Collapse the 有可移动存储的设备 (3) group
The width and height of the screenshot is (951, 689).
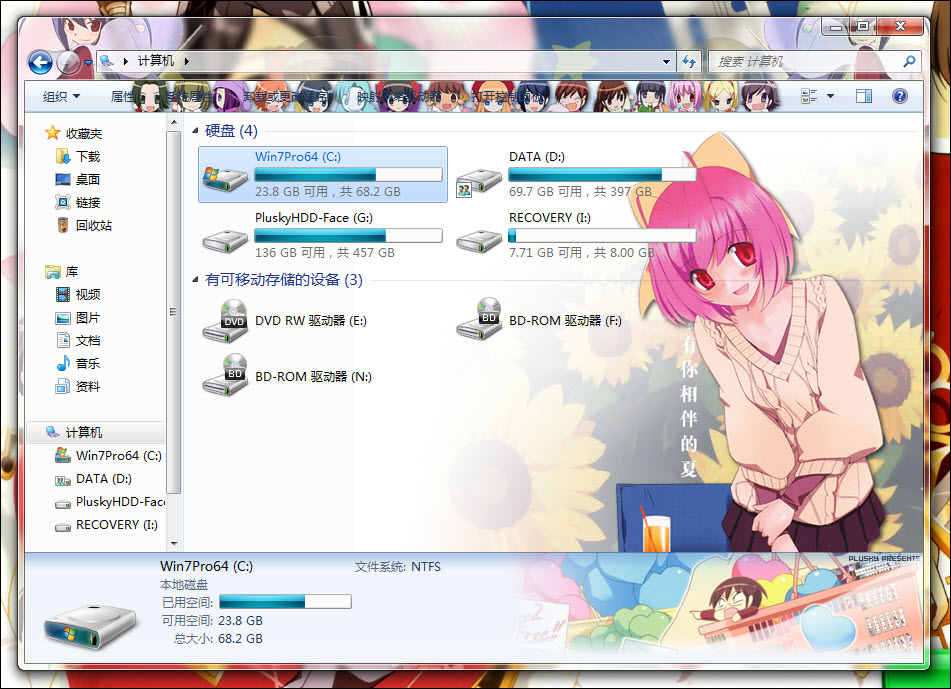click(195, 280)
